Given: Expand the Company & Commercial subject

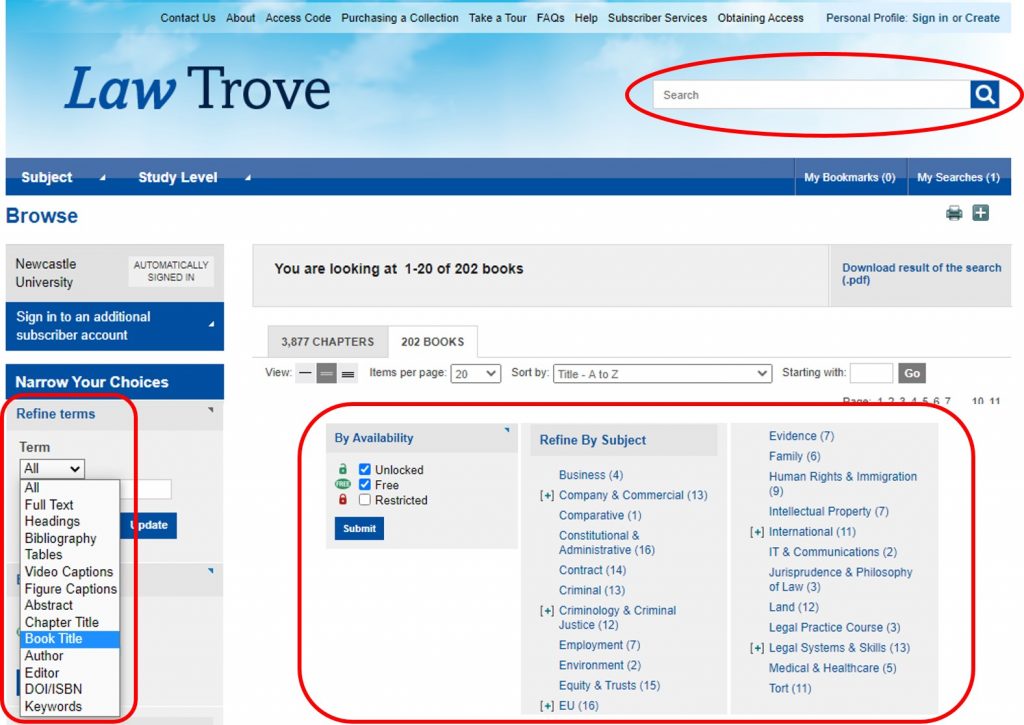Looking at the screenshot, I should coord(547,495).
